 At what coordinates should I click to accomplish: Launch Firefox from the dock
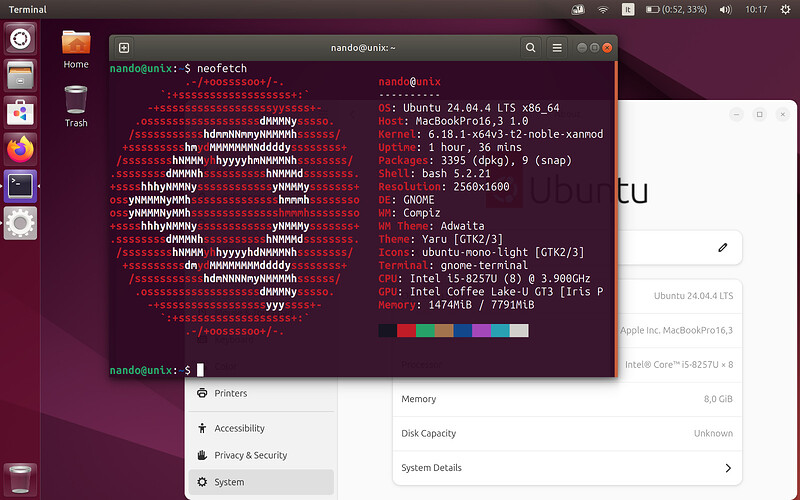20,149
